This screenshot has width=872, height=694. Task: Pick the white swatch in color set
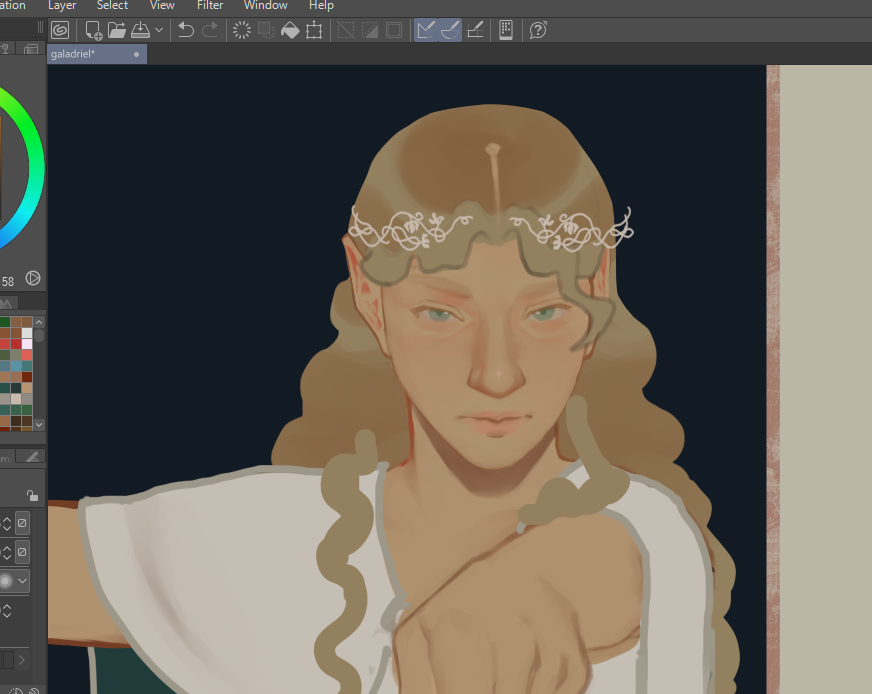(27, 333)
